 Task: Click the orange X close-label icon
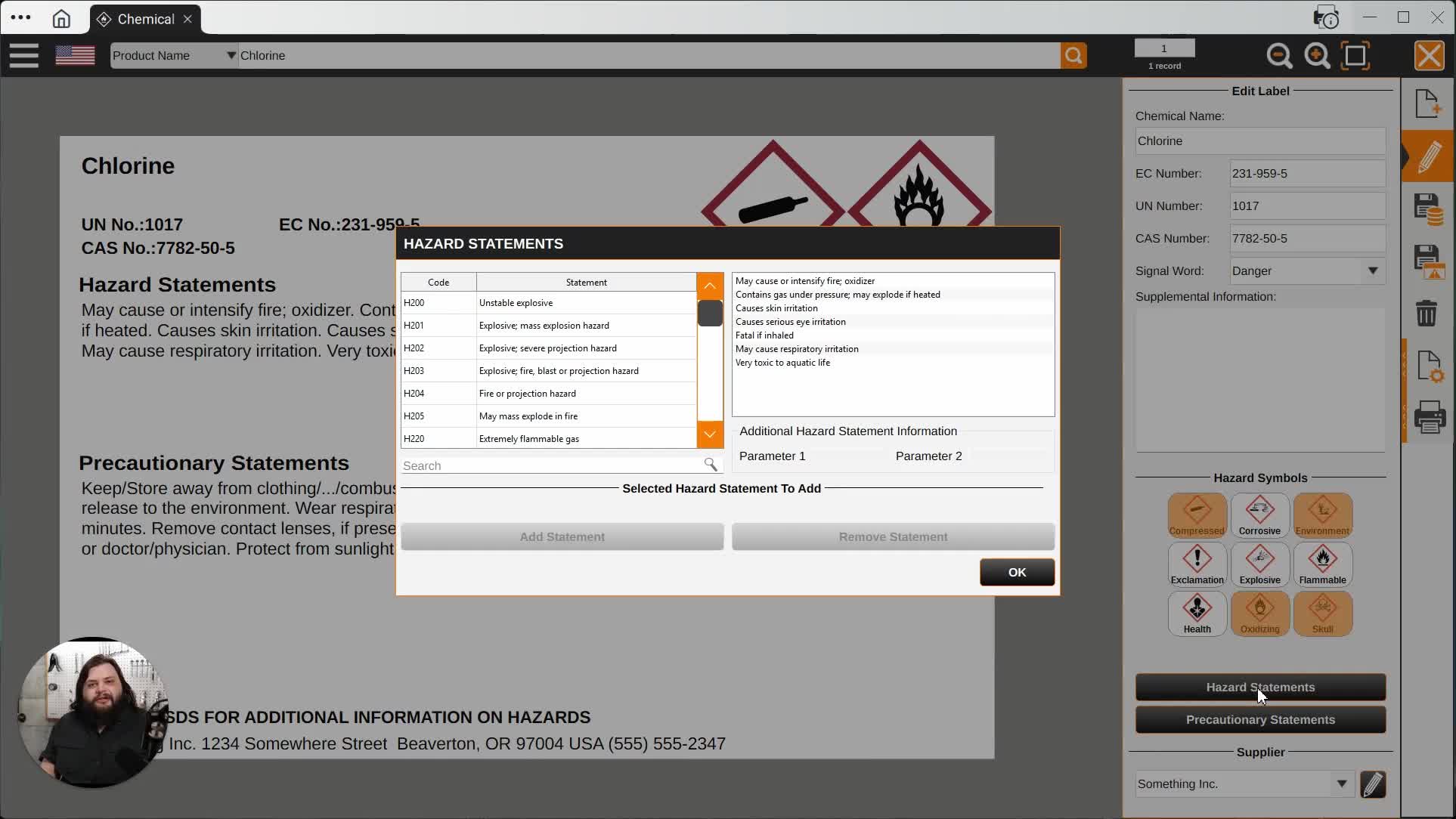click(x=1429, y=56)
